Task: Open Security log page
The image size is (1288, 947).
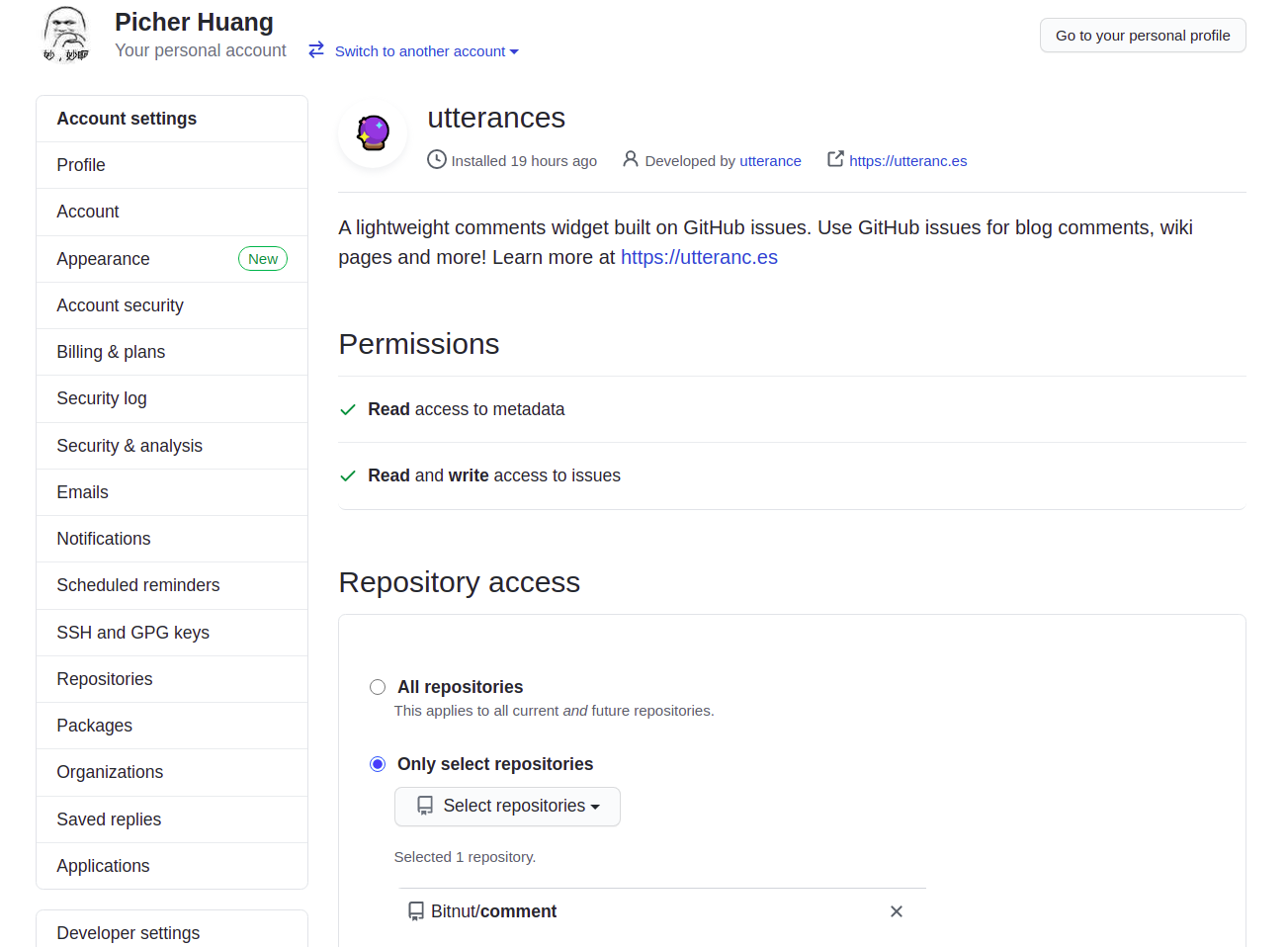Action: tap(172, 398)
